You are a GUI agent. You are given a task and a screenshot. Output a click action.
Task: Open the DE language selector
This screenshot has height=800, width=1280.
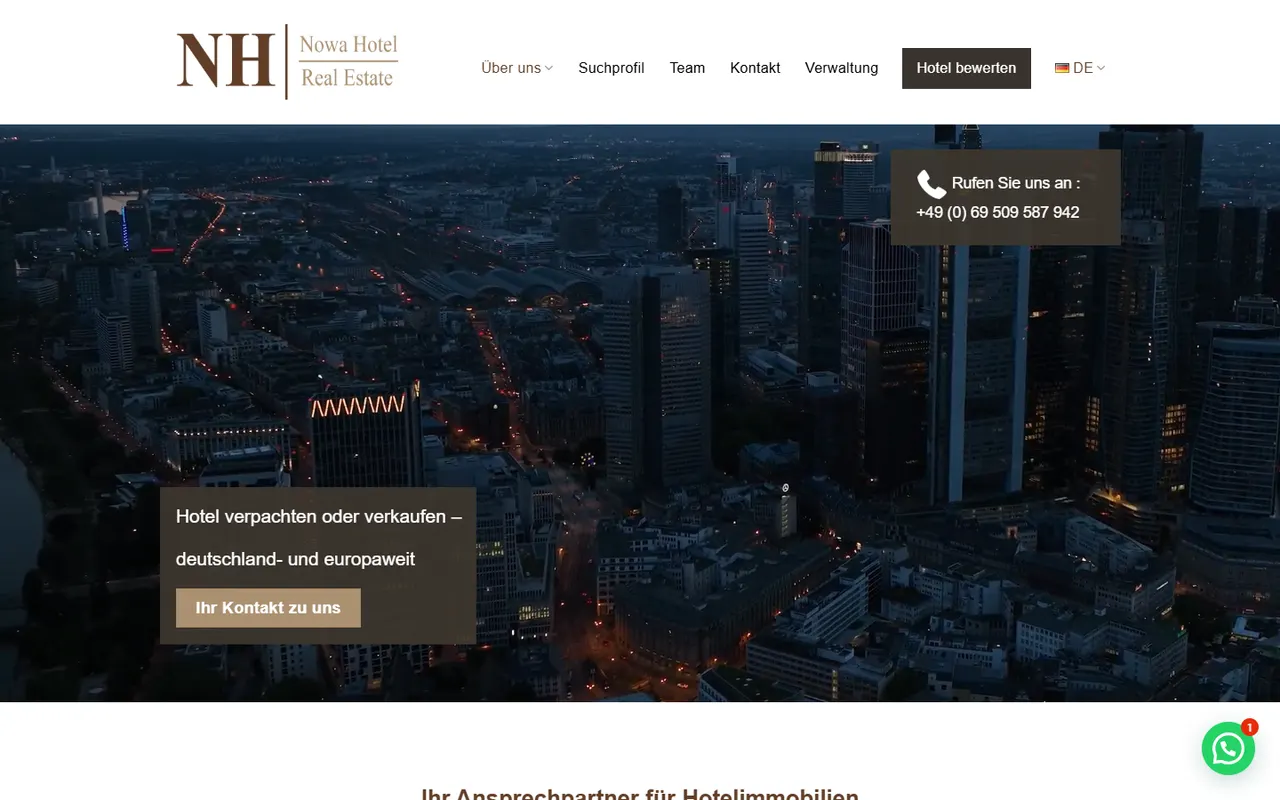(1080, 68)
